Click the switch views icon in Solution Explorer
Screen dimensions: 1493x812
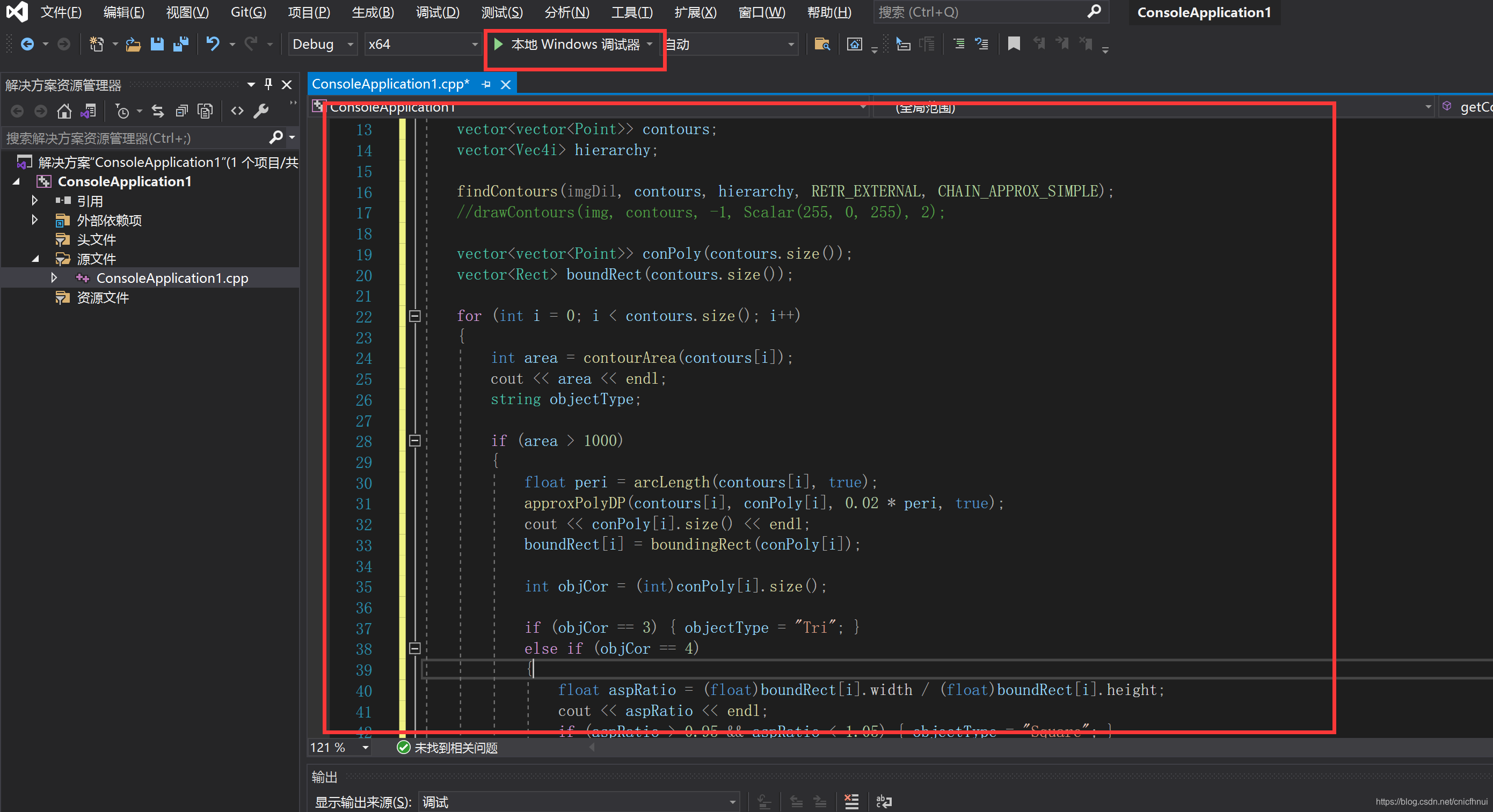[x=88, y=111]
